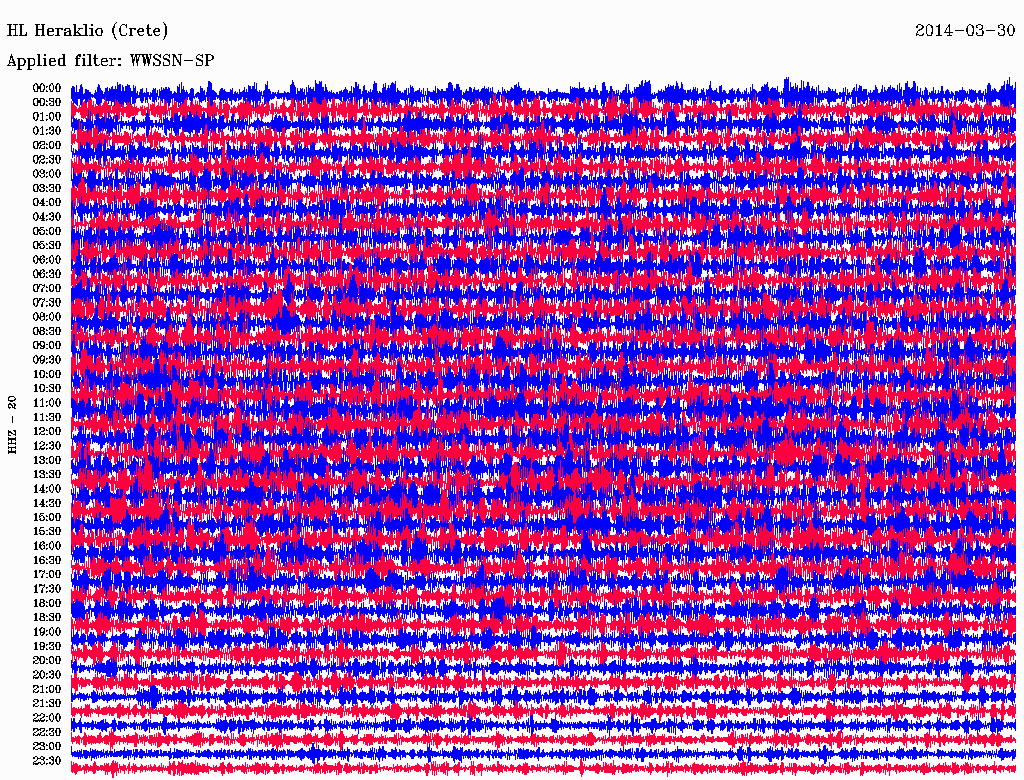Click the '16:30' time label
Viewport: 1024px width, 780px height.
[47, 560]
